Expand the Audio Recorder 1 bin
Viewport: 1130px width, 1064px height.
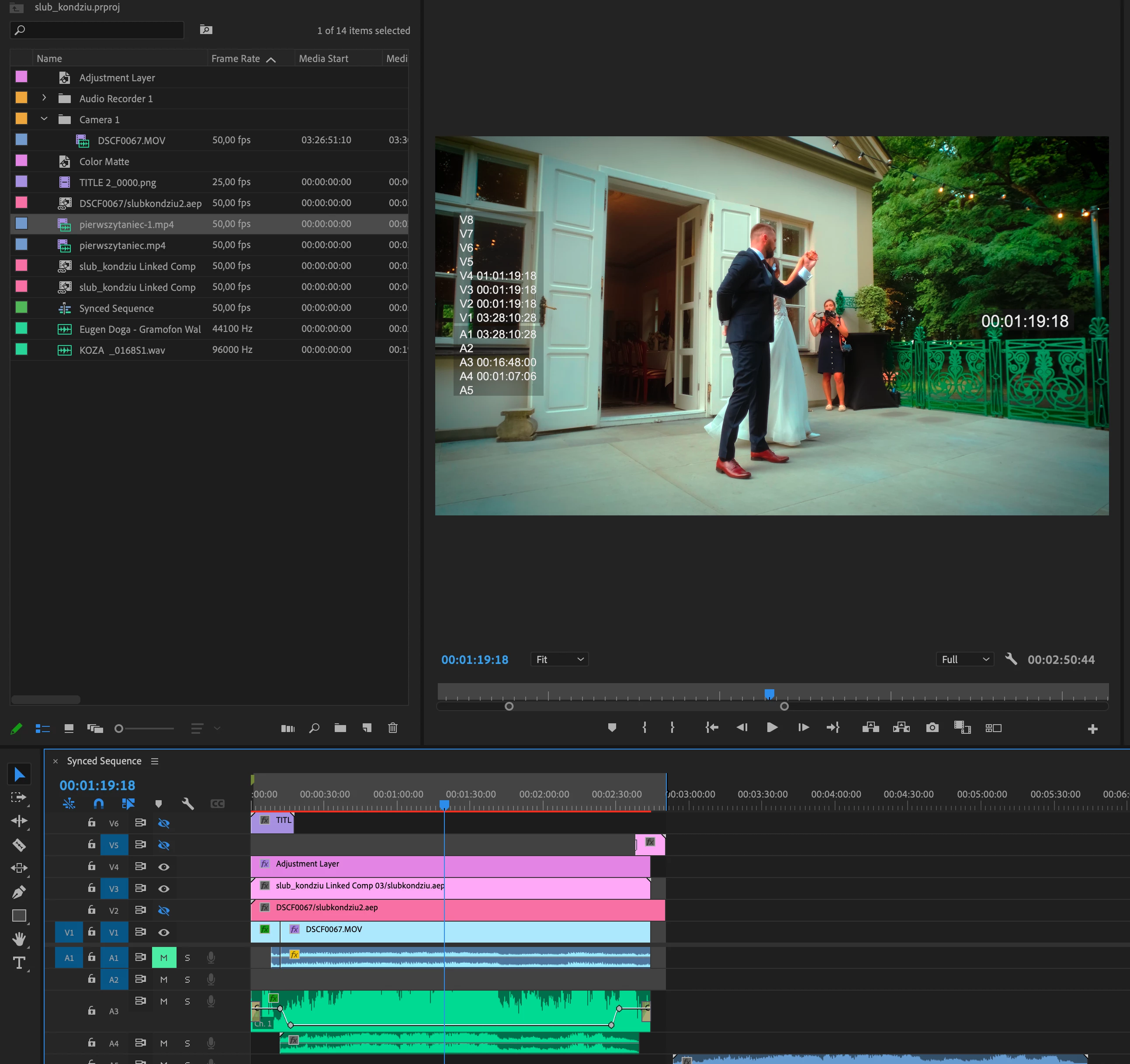pyautogui.click(x=44, y=98)
